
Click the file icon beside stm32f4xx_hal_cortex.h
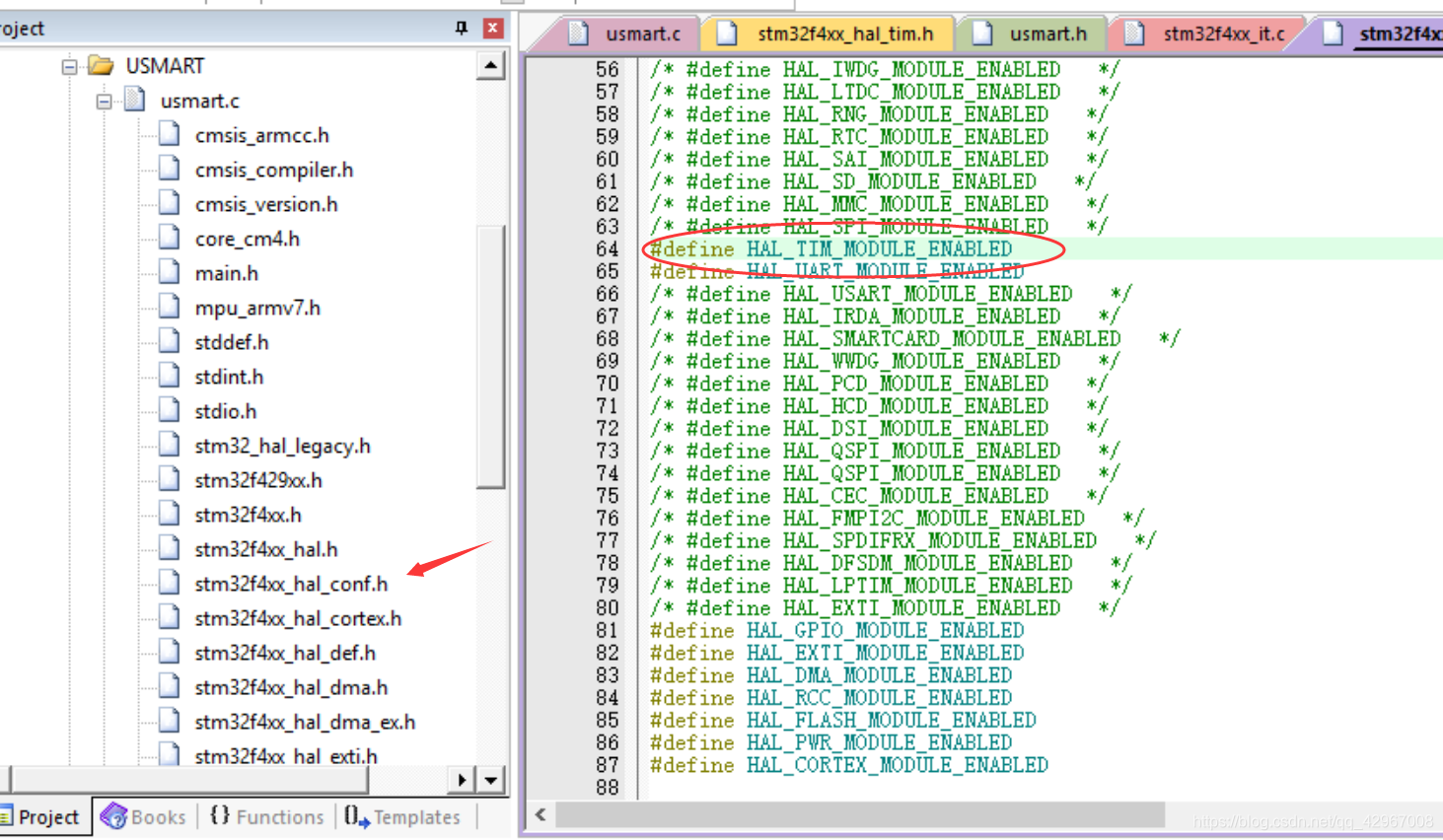coord(170,617)
